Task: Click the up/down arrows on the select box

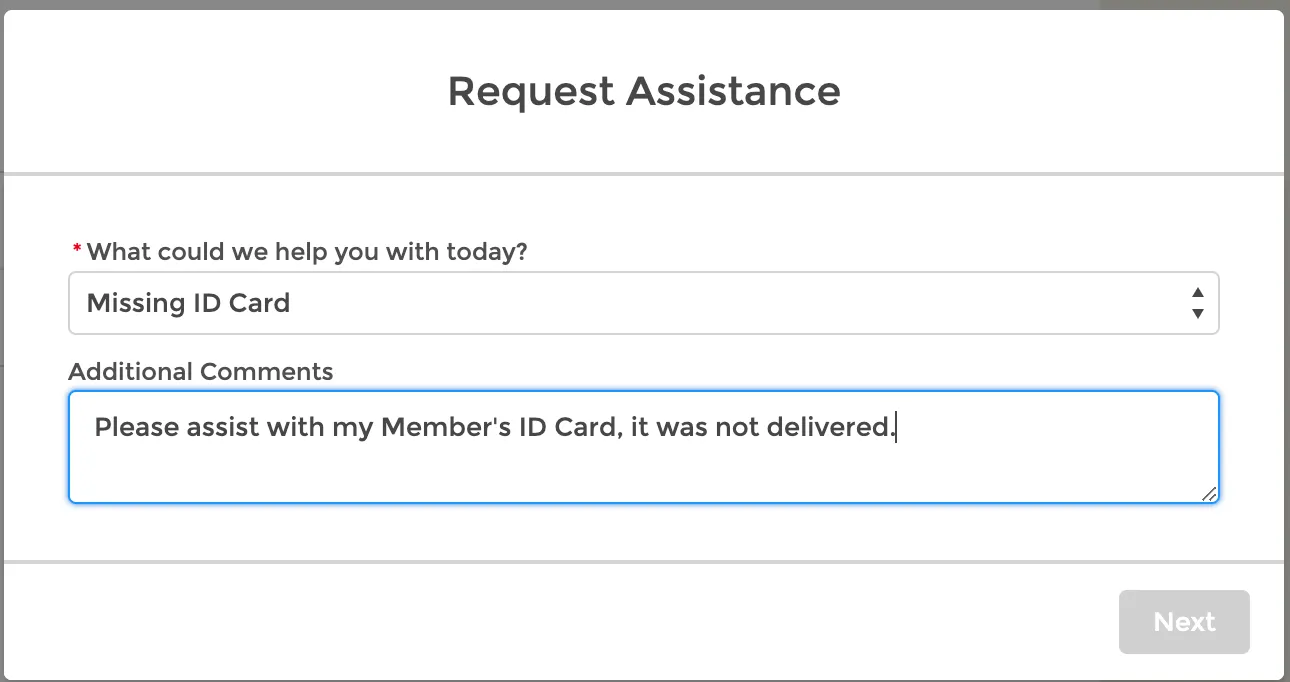Action: pos(1197,303)
